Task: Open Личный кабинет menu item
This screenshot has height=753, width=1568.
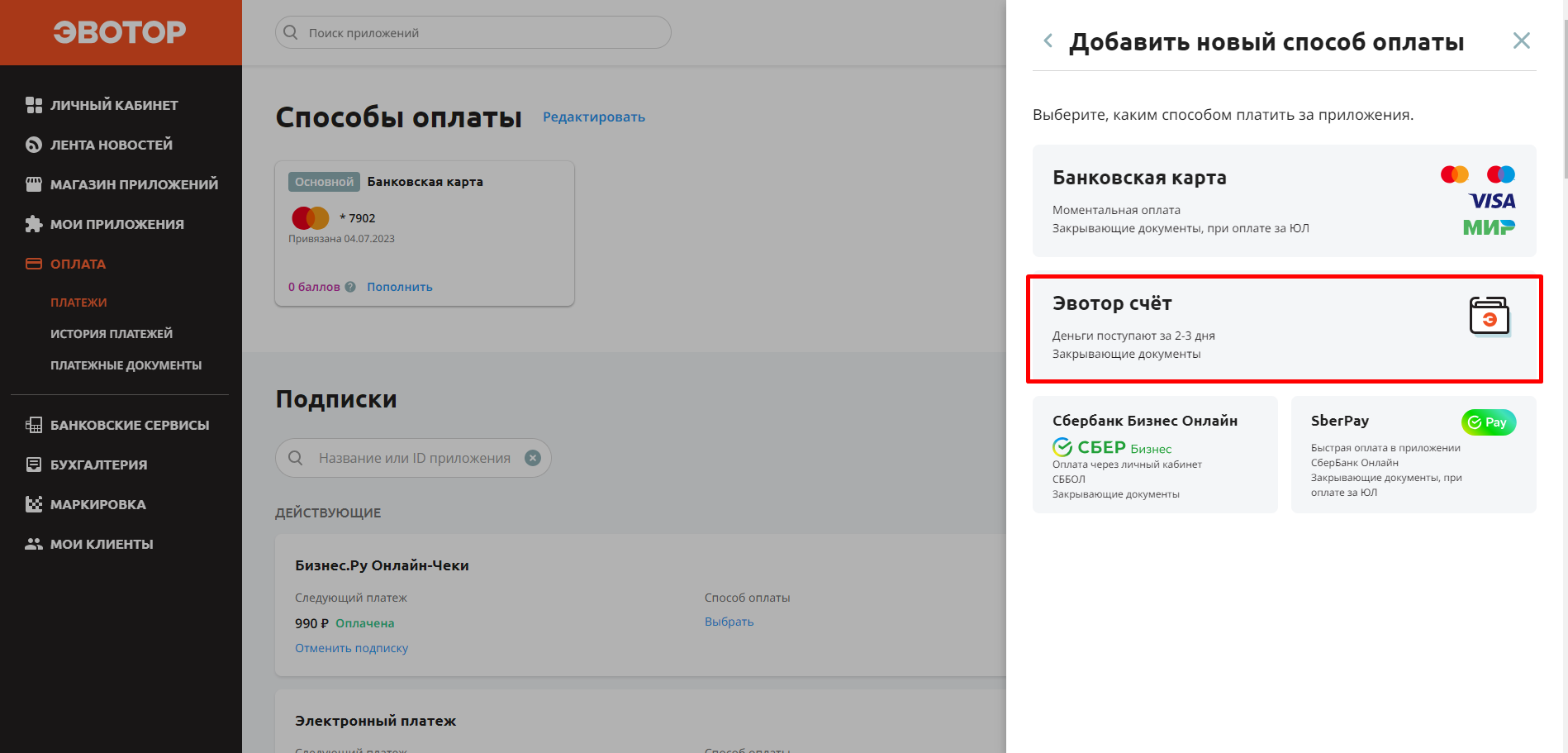Action: 114,105
